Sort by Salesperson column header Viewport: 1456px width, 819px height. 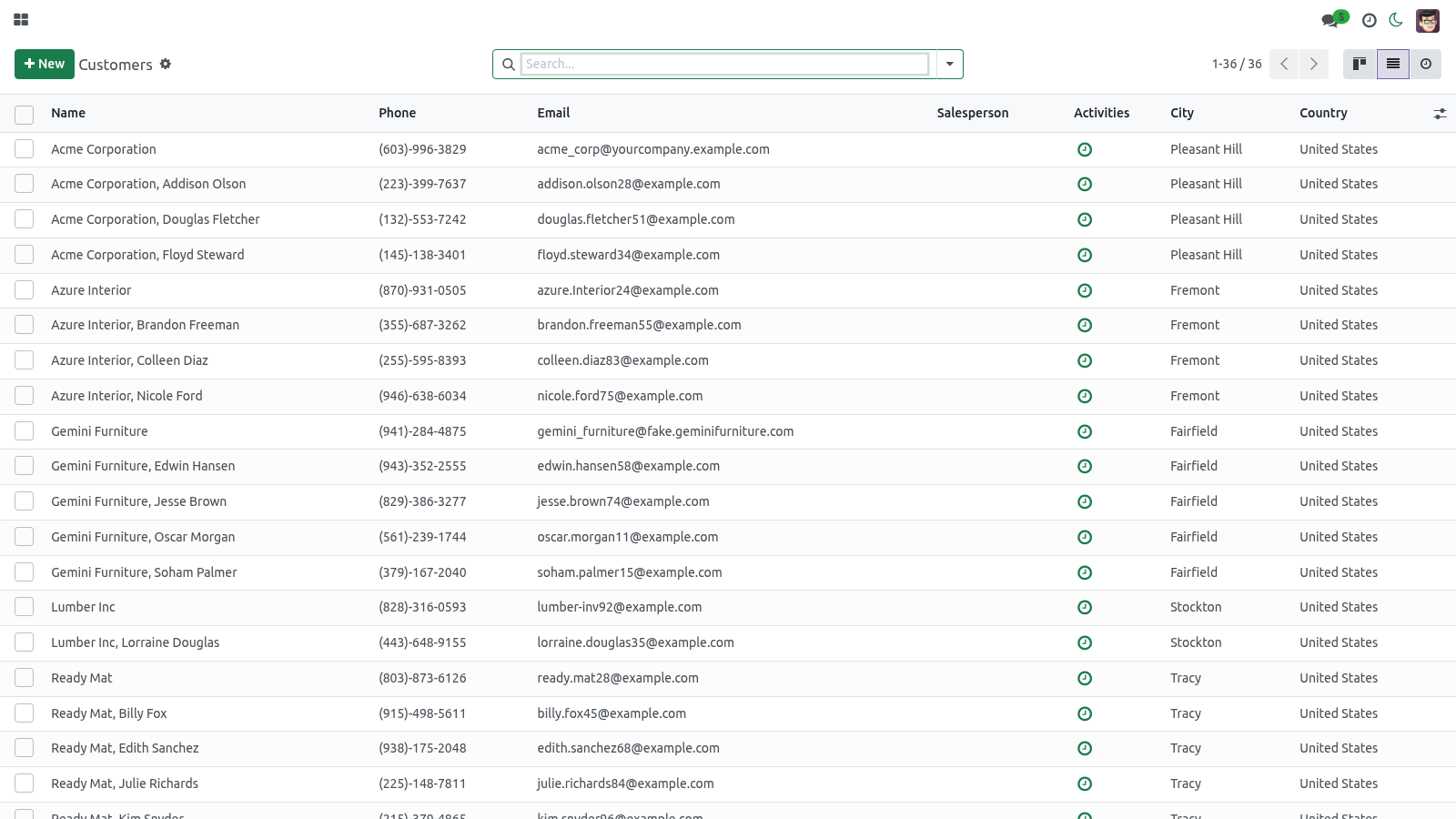point(973,113)
